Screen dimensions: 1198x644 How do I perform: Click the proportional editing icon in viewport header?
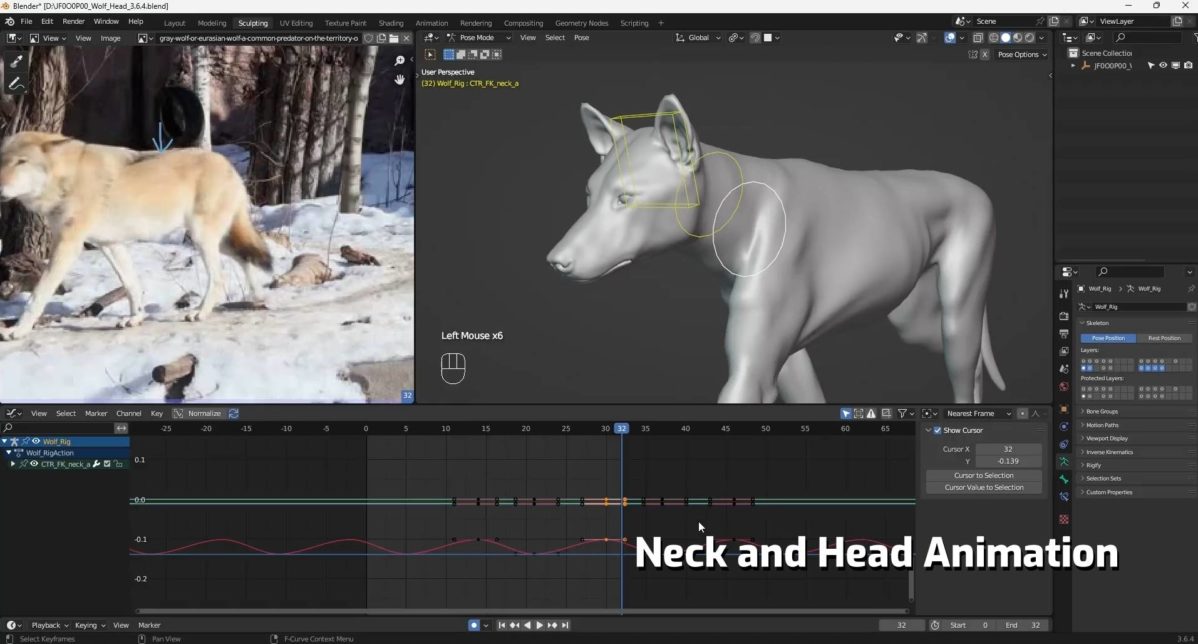pos(756,38)
